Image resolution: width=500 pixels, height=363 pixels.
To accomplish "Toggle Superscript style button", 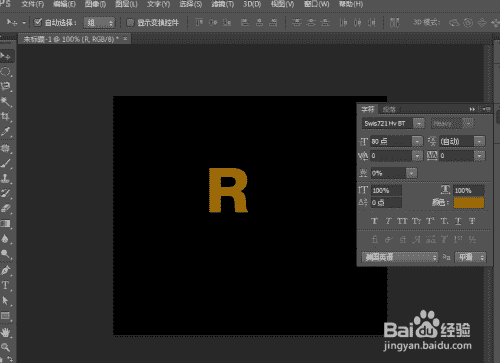I will (x=430, y=221).
